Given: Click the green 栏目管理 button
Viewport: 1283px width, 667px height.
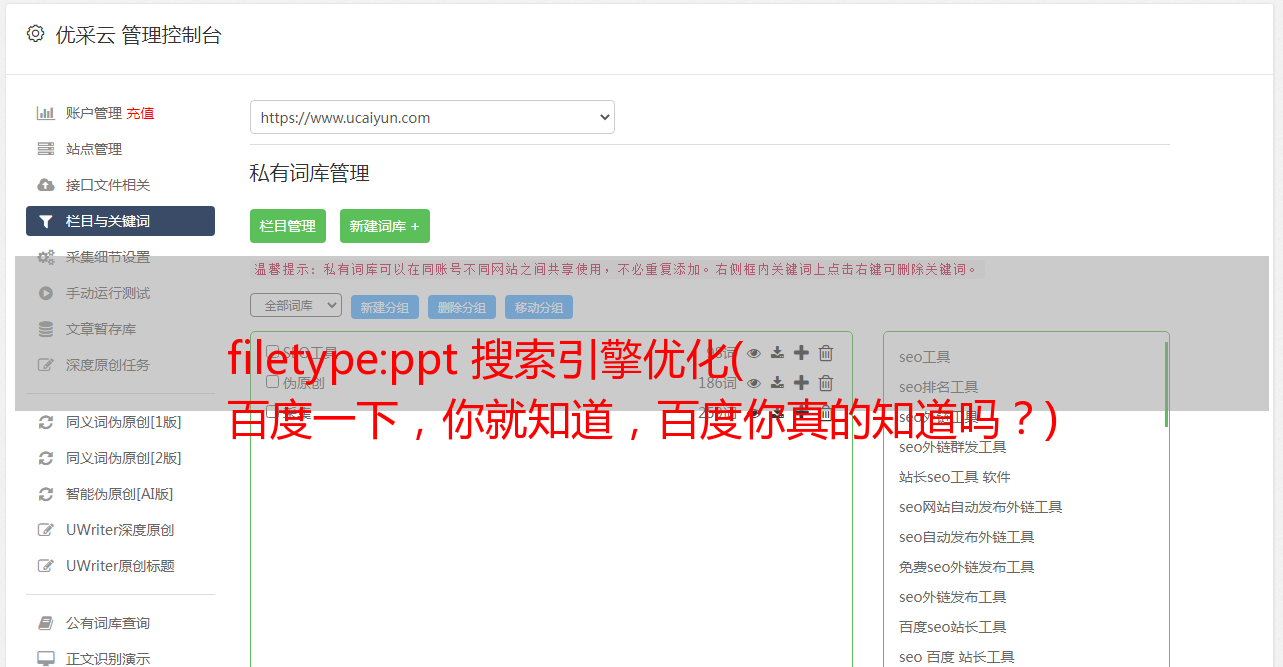Looking at the screenshot, I should pyautogui.click(x=288, y=226).
